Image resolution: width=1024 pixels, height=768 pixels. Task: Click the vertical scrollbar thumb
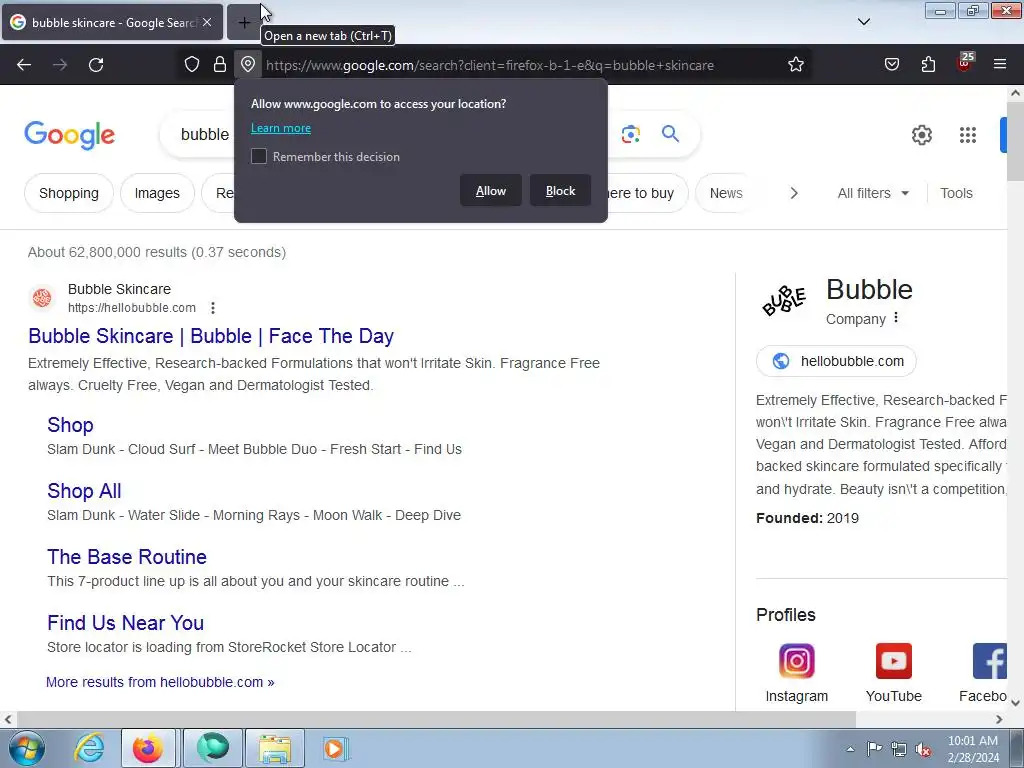pyautogui.click(x=1016, y=142)
